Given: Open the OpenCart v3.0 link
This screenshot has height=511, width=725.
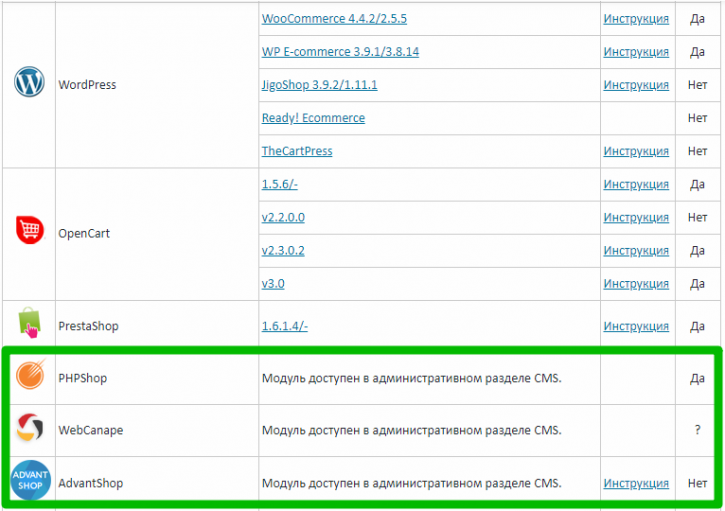Looking at the screenshot, I should pos(273,283).
